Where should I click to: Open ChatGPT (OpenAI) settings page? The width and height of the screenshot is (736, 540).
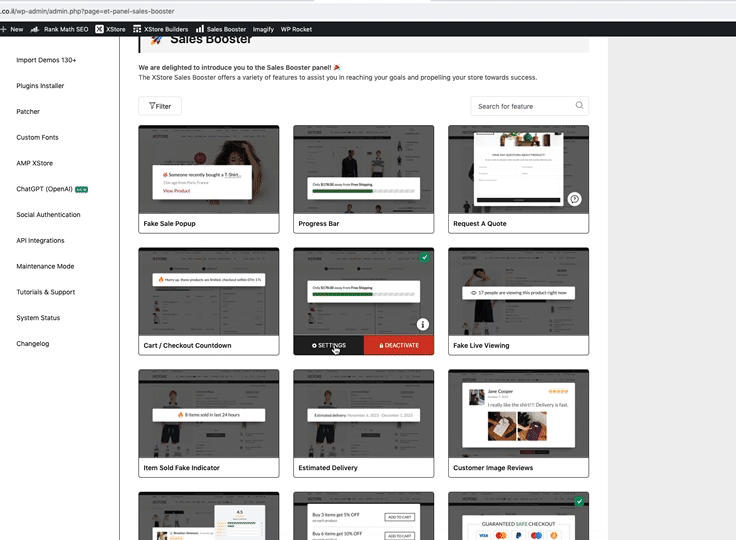point(45,189)
